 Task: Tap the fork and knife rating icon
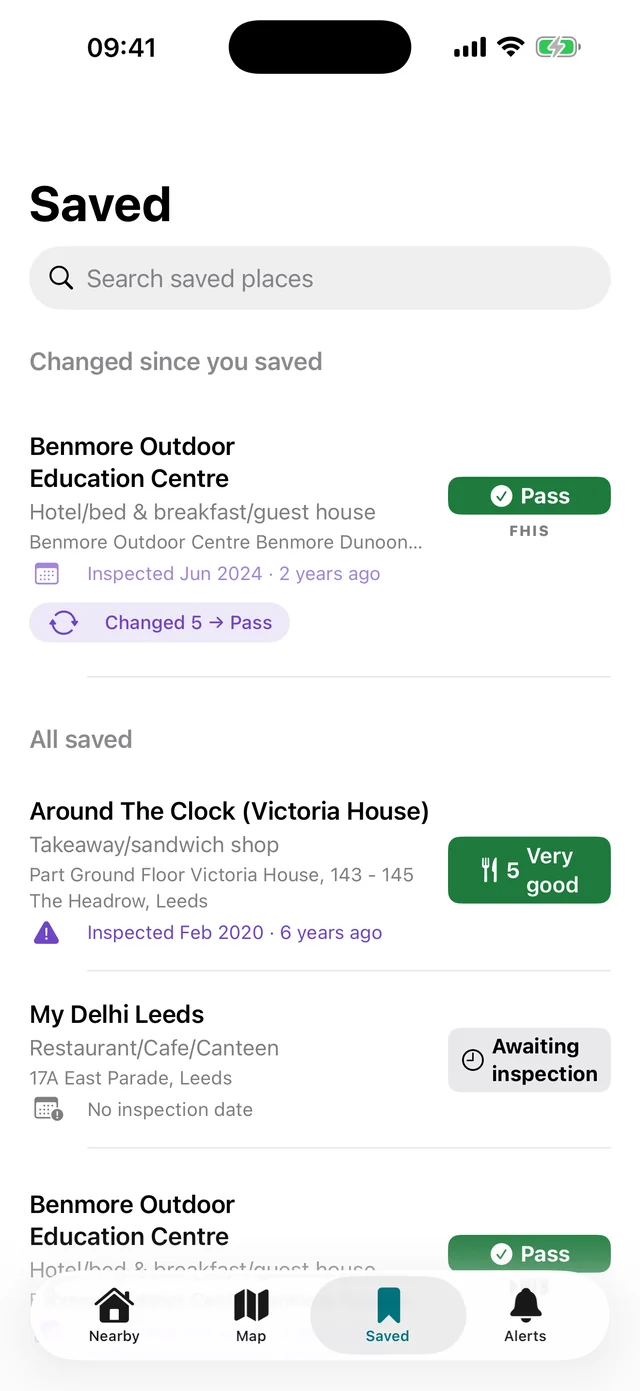pyautogui.click(x=489, y=870)
